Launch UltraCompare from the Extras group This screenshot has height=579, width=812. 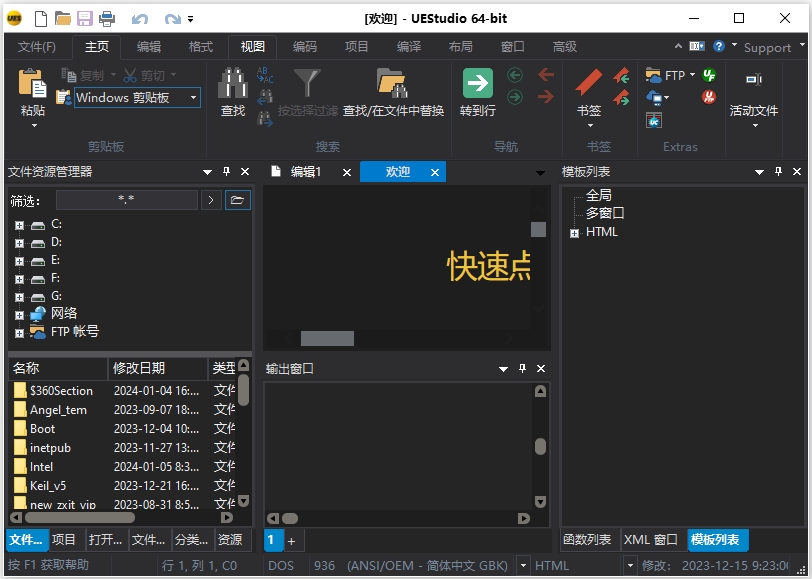tap(654, 120)
